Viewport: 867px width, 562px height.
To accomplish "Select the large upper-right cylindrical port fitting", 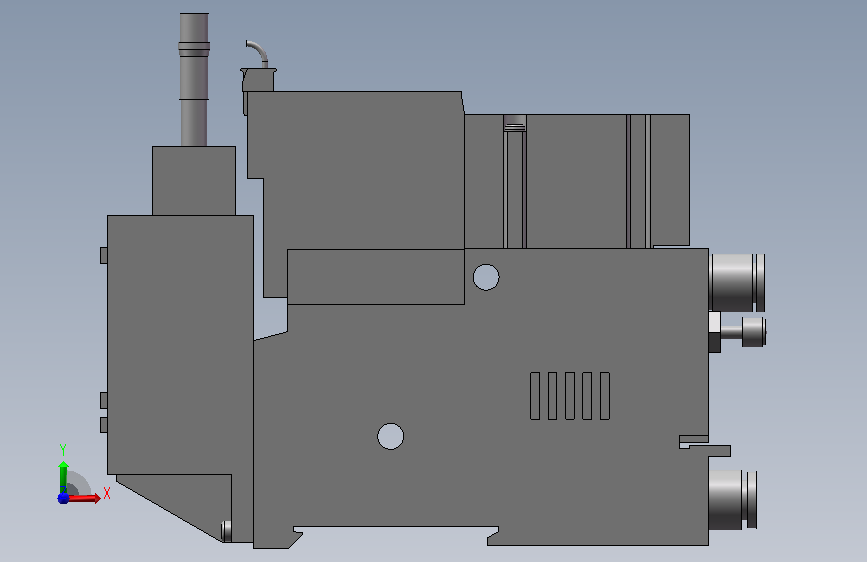I will [x=737, y=283].
